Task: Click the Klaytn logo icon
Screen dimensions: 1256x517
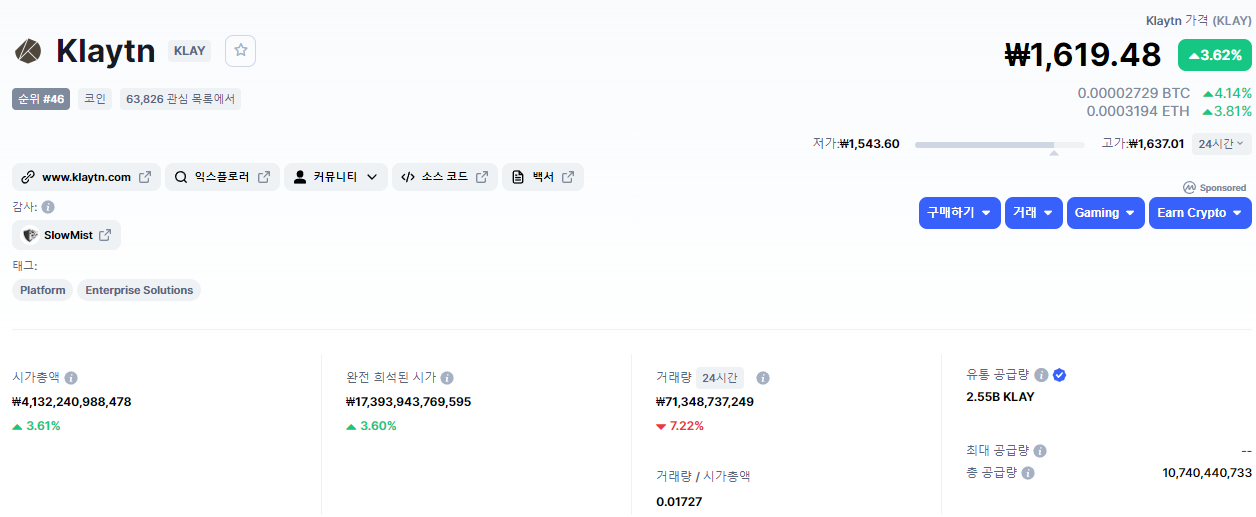Action: coord(28,50)
